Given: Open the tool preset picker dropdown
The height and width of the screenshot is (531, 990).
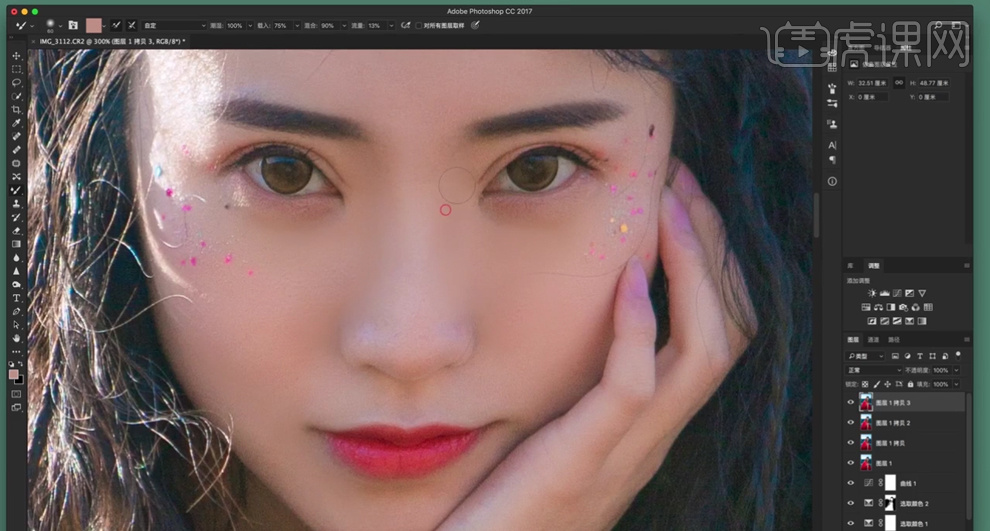Looking at the screenshot, I should click(x=32, y=26).
